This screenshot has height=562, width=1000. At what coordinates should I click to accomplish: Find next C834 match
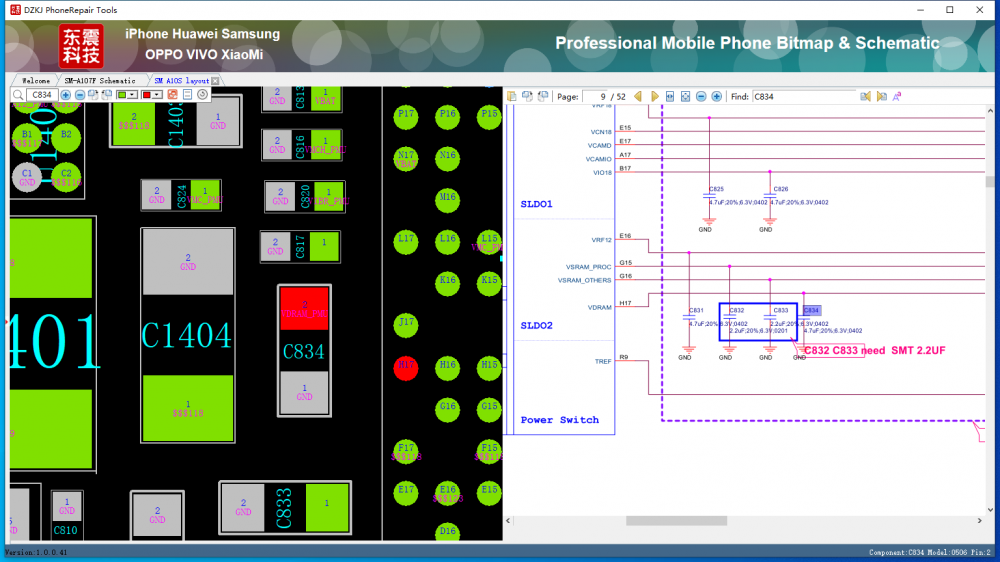[x=881, y=96]
